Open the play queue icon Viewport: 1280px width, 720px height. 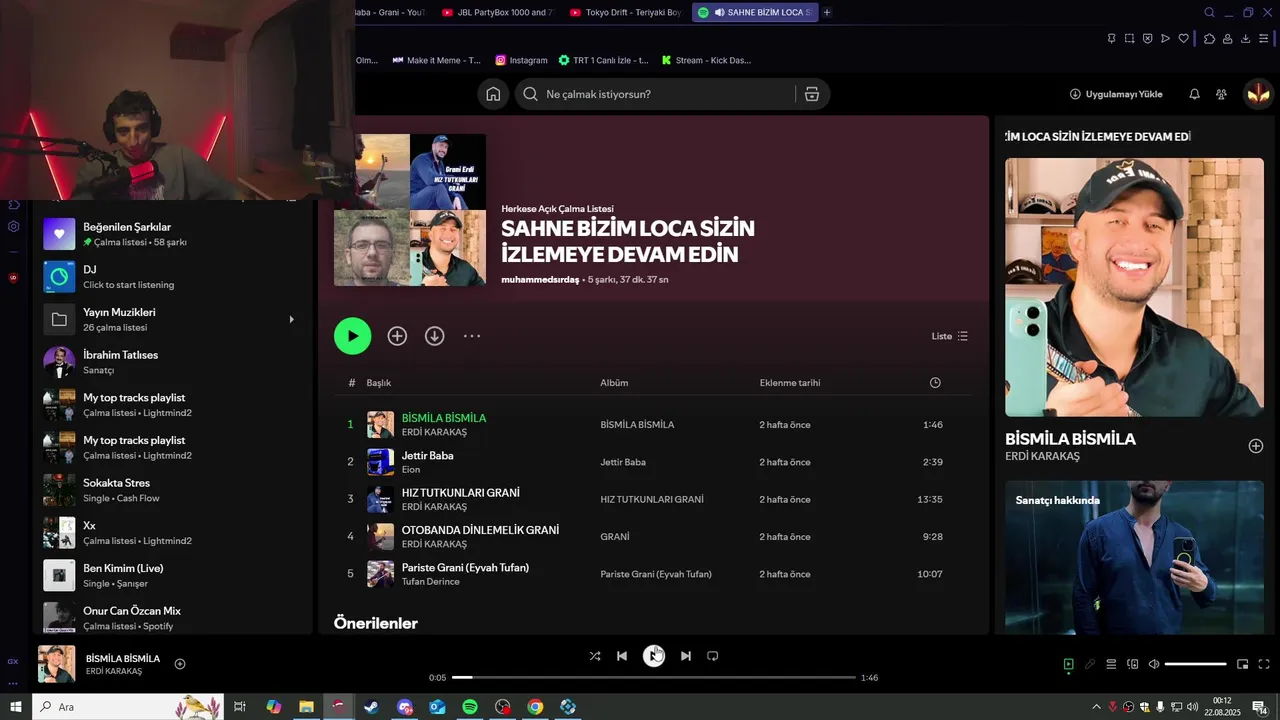[1111, 664]
